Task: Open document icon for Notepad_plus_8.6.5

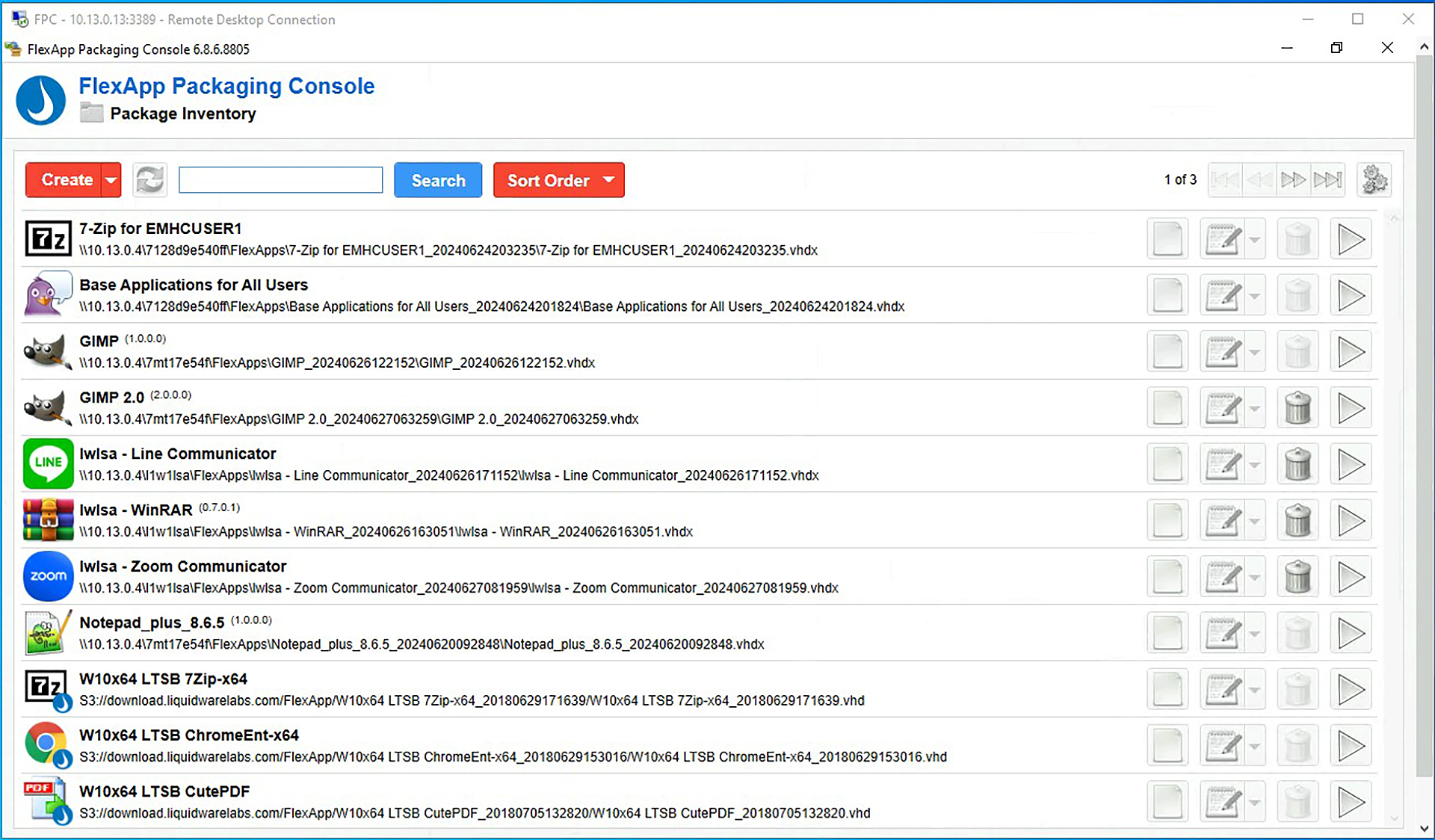Action: pos(1167,634)
